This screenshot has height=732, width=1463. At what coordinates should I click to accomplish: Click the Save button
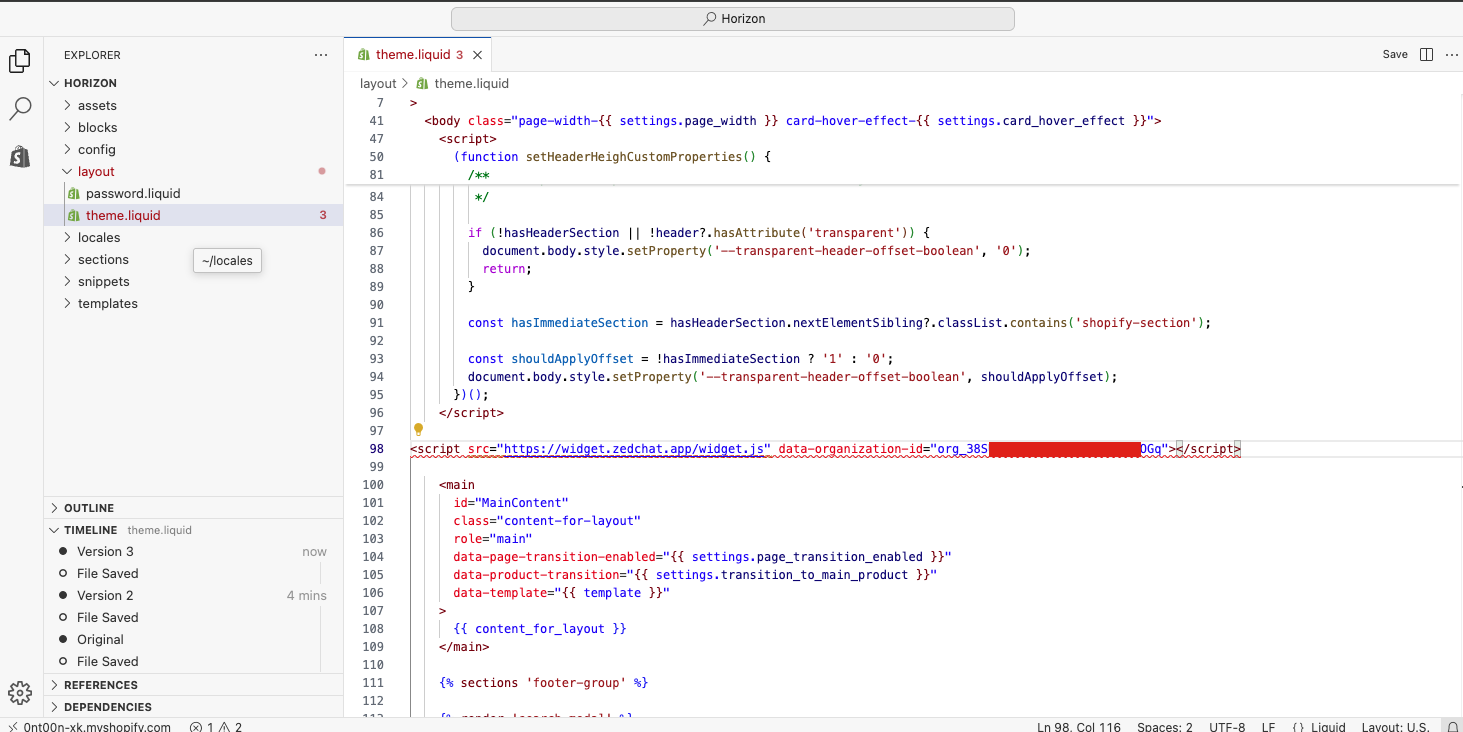[1395, 55]
